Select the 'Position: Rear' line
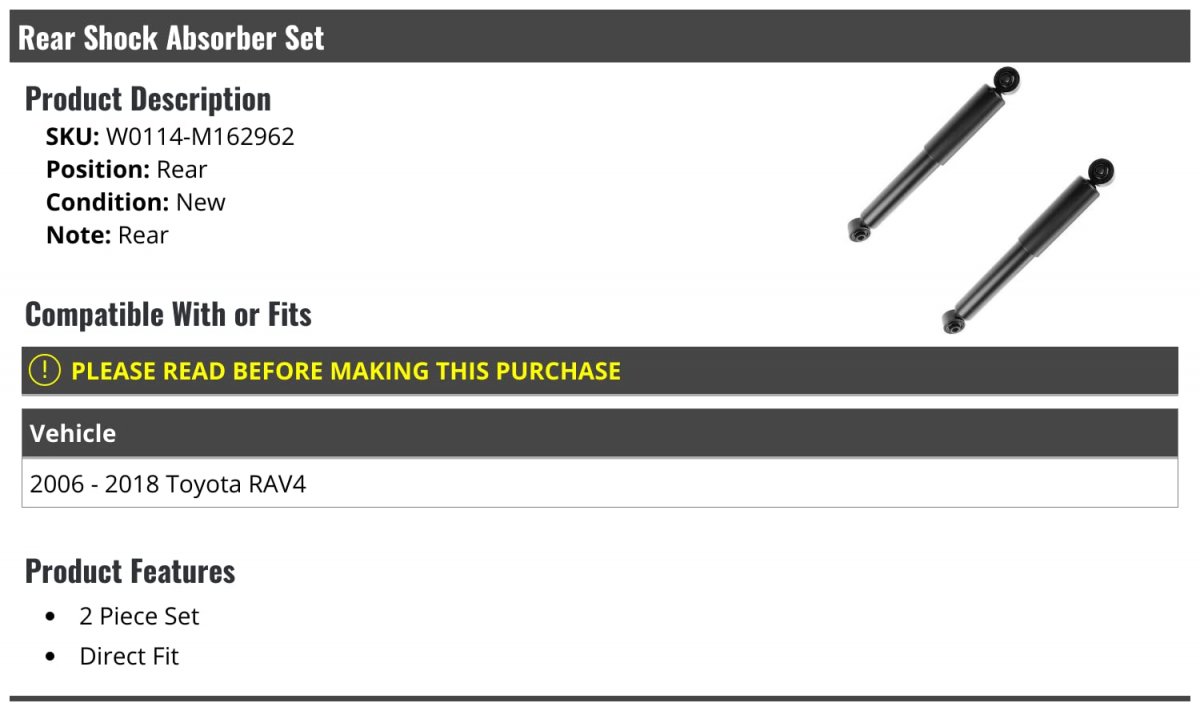Screen dimensions: 1200x711 [x=126, y=169]
